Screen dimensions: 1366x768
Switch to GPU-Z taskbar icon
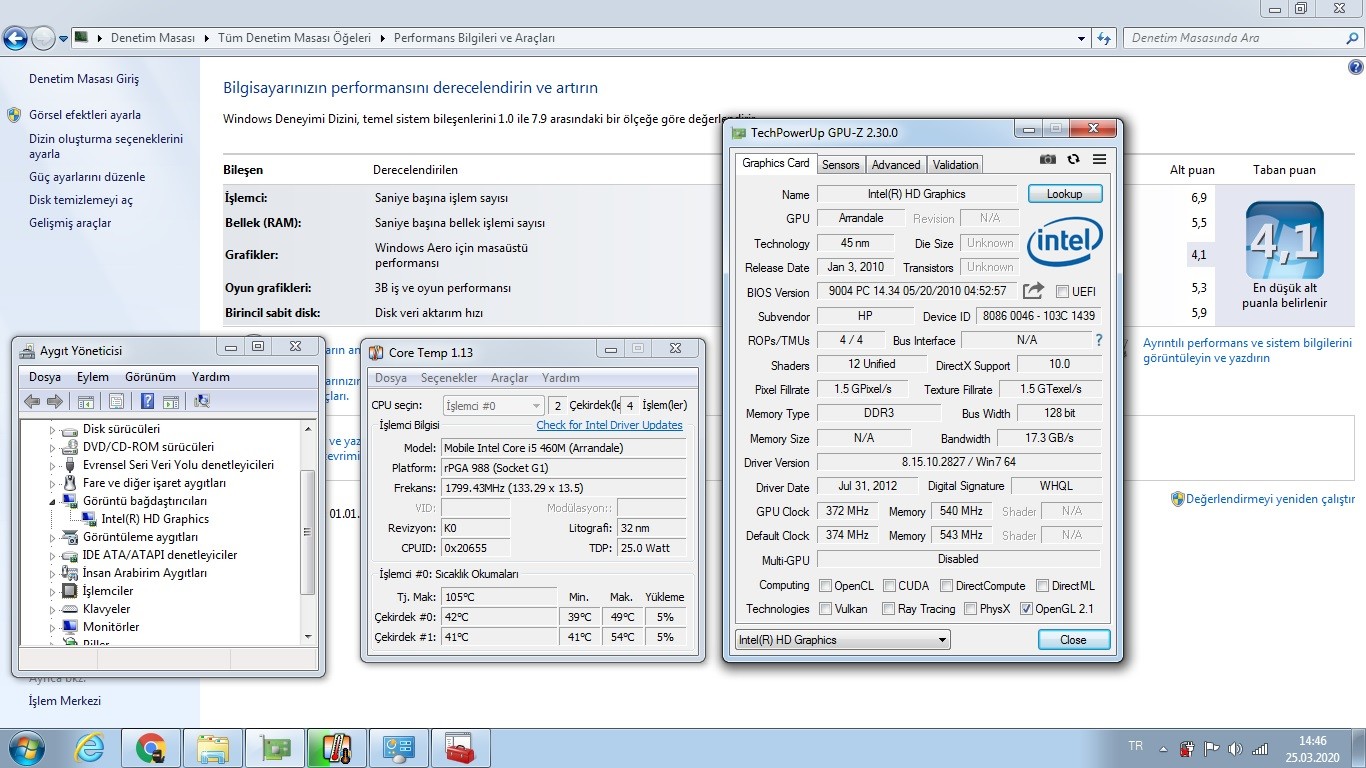point(274,748)
